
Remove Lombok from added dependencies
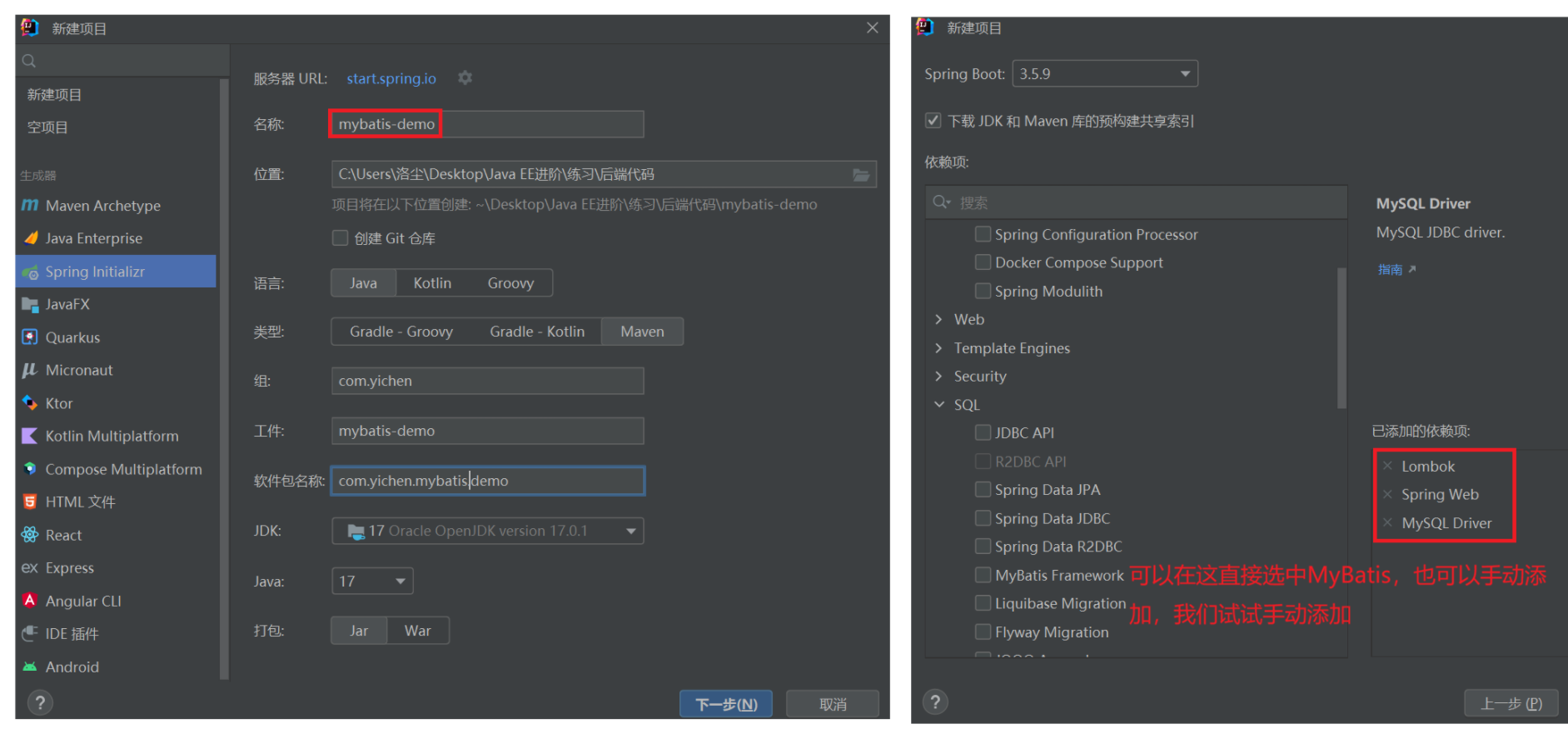(1387, 466)
